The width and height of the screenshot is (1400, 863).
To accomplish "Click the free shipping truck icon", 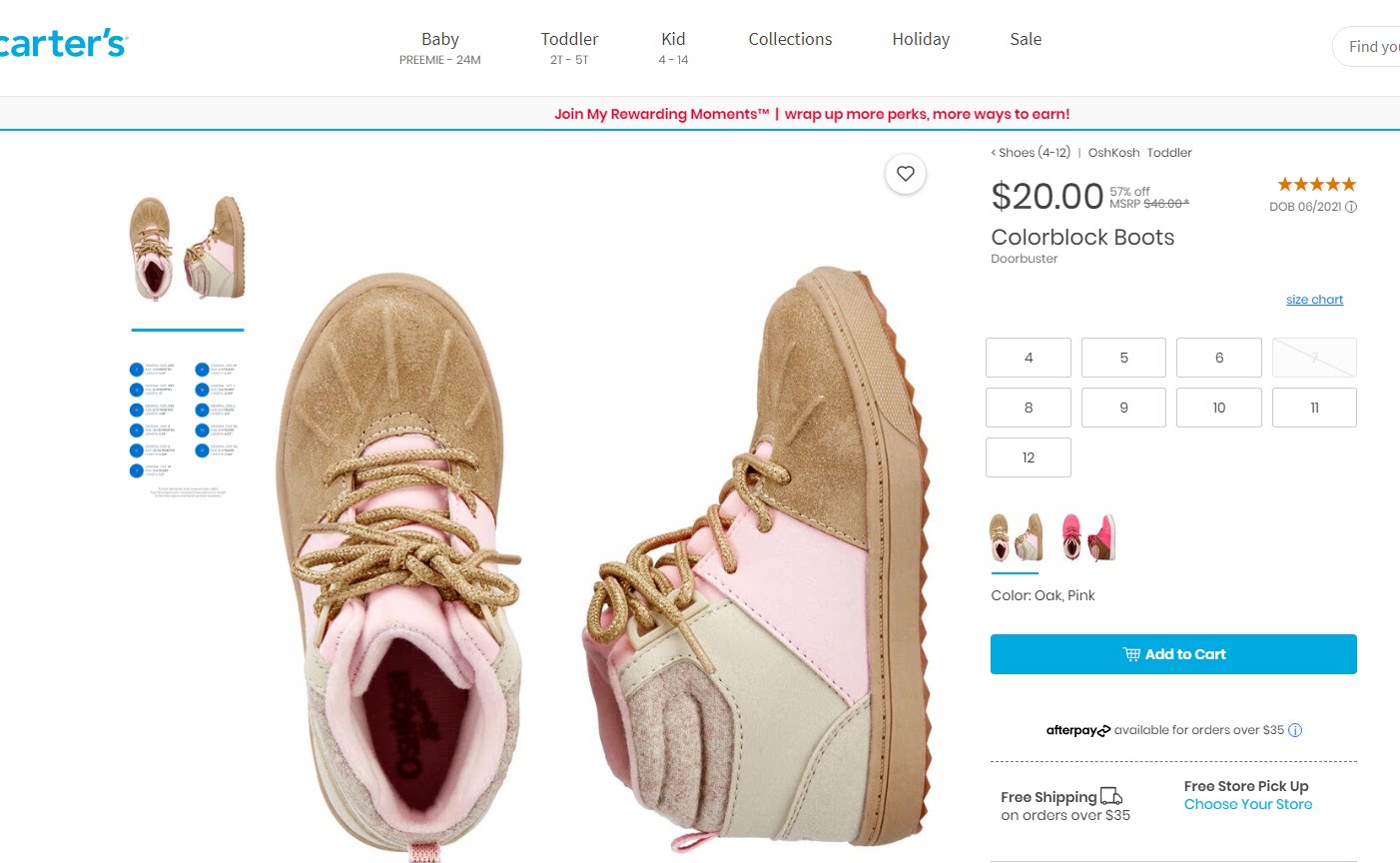I will coord(1111,796).
